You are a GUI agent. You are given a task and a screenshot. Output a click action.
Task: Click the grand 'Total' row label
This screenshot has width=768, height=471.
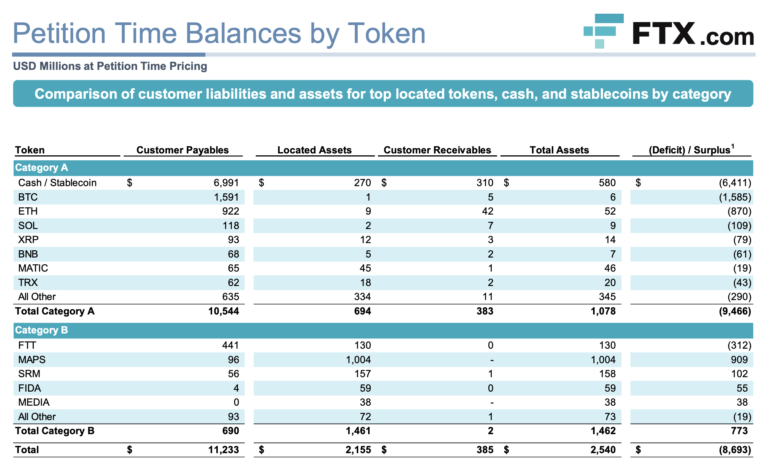point(26,449)
